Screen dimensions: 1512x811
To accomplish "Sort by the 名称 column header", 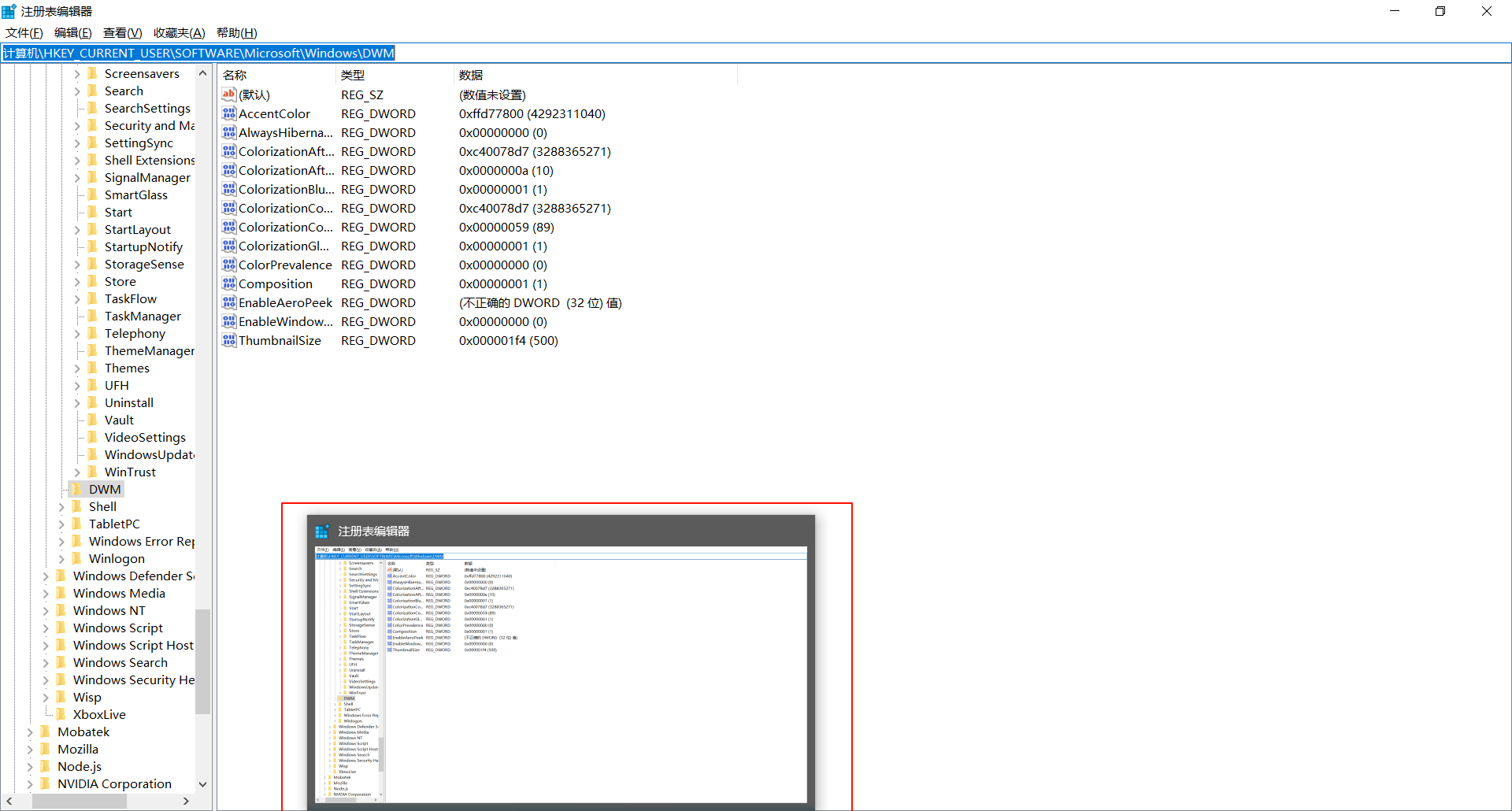I will pyautogui.click(x=277, y=75).
